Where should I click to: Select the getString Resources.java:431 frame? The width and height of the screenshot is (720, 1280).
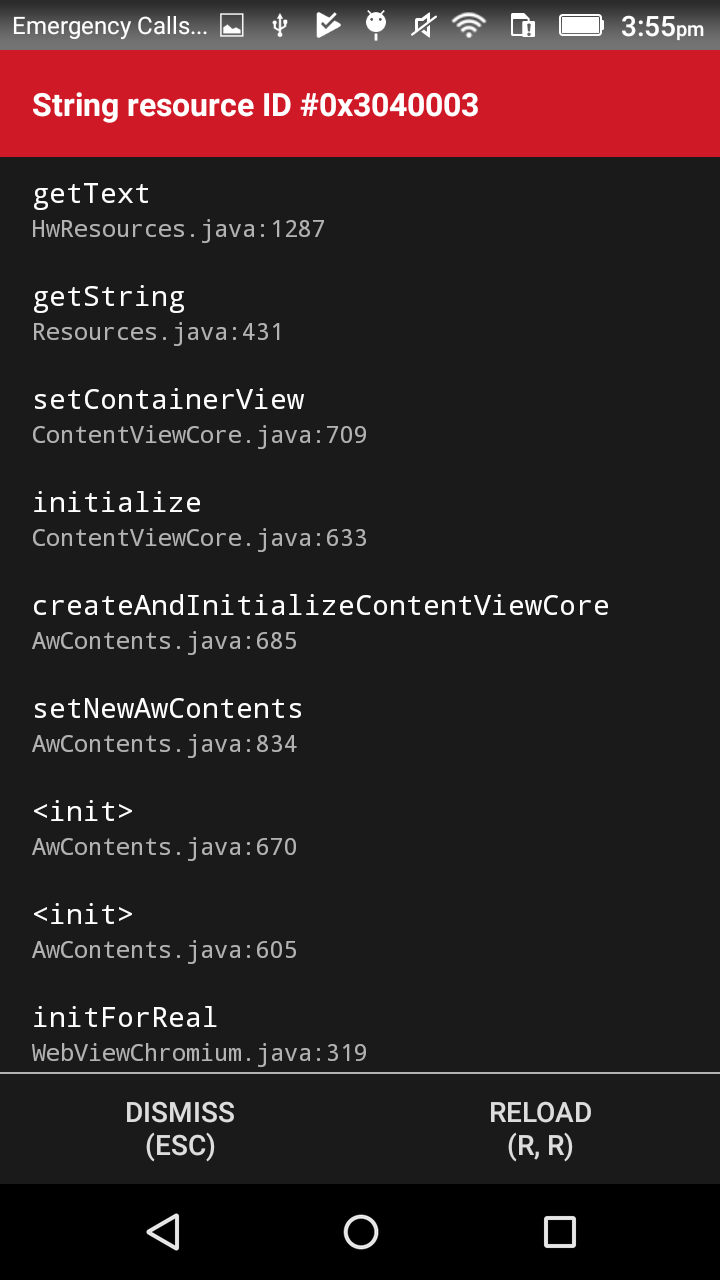click(360, 313)
